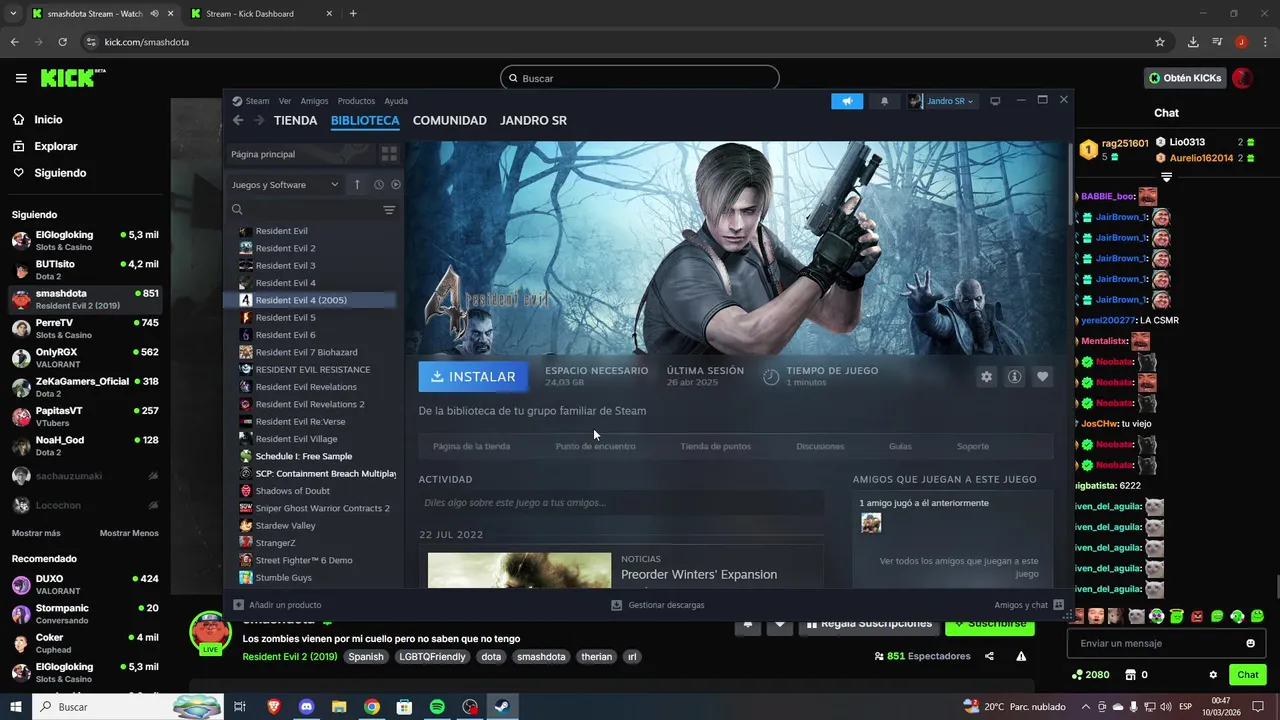Toggle the ready-to-play filter icon
1280x720 pixels.
pos(396,184)
